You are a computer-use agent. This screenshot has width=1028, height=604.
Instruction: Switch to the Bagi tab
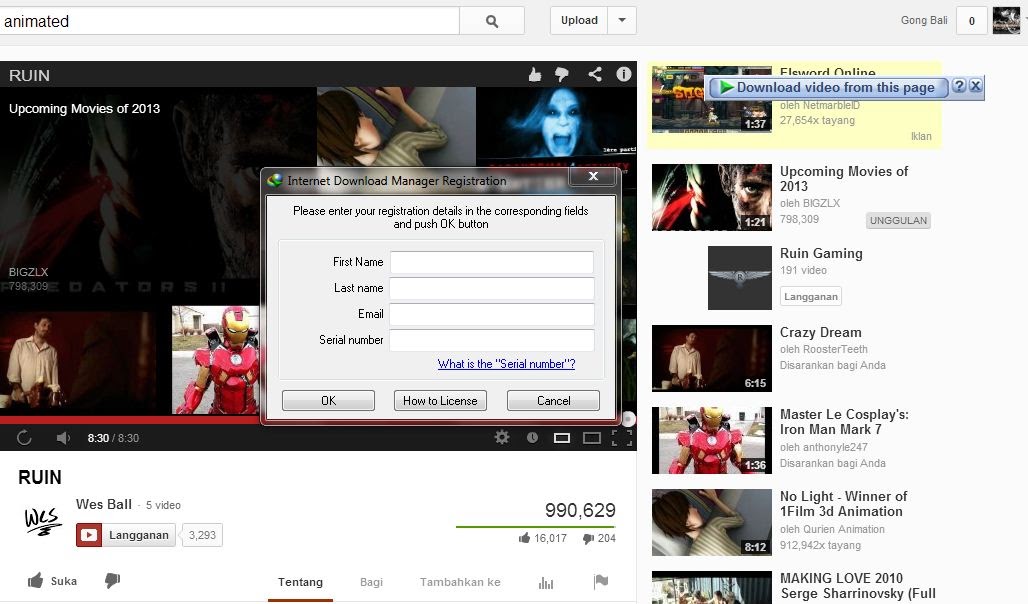point(371,582)
